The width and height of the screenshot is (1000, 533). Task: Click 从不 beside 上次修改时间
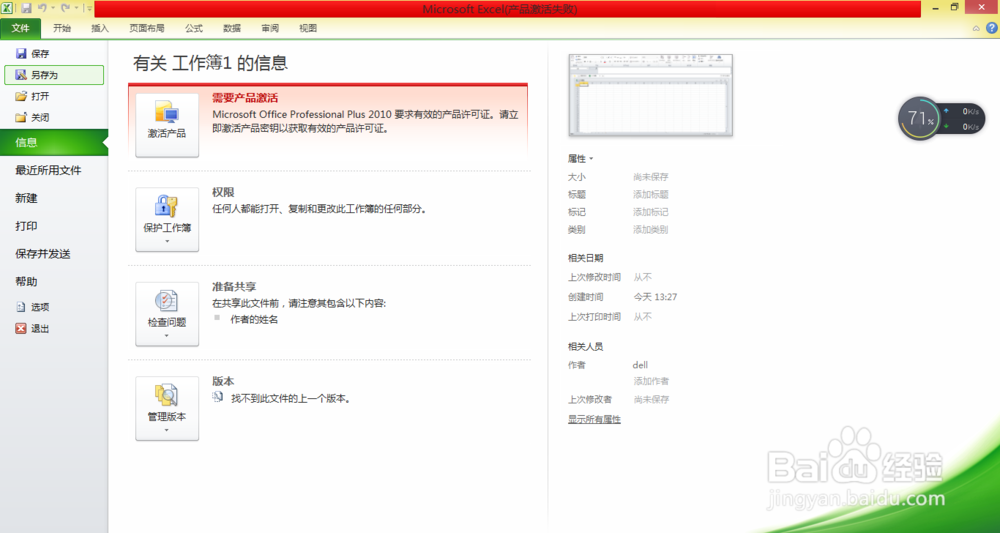(642, 277)
